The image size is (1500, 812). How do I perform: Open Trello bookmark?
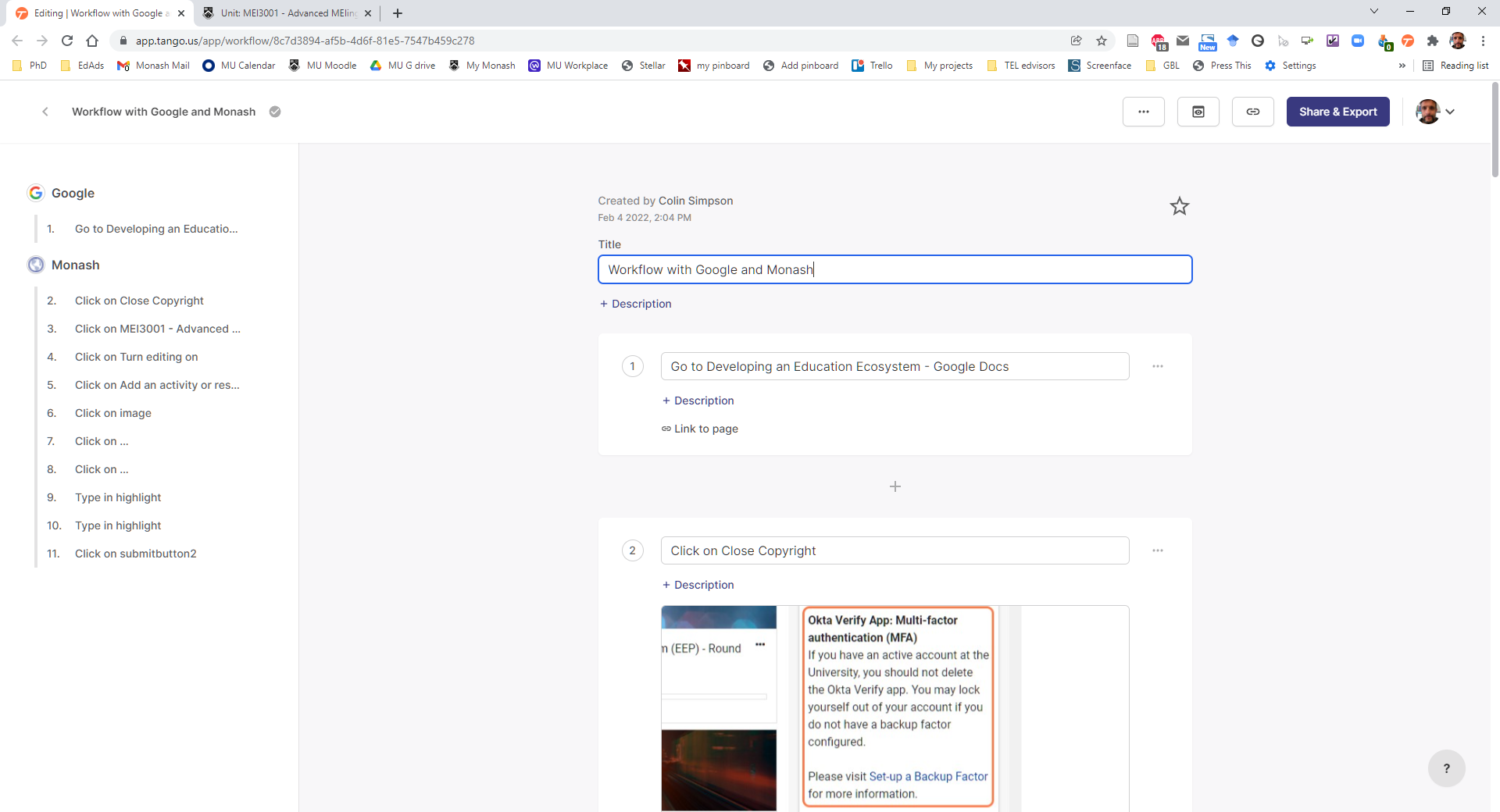point(872,66)
